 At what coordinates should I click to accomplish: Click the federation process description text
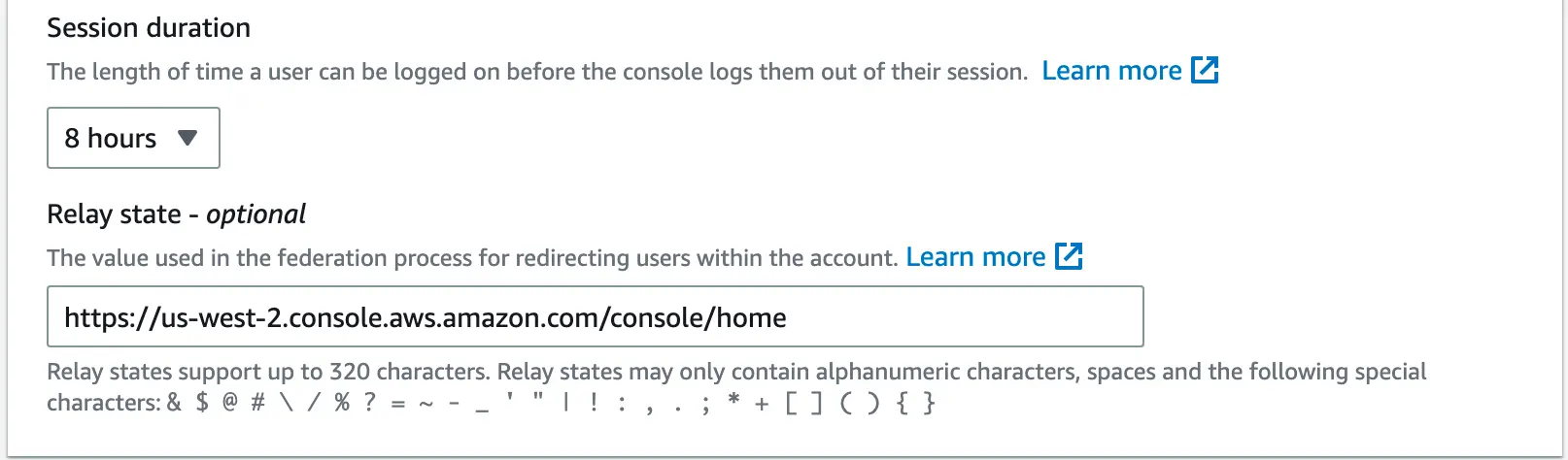pyautogui.click(x=471, y=258)
